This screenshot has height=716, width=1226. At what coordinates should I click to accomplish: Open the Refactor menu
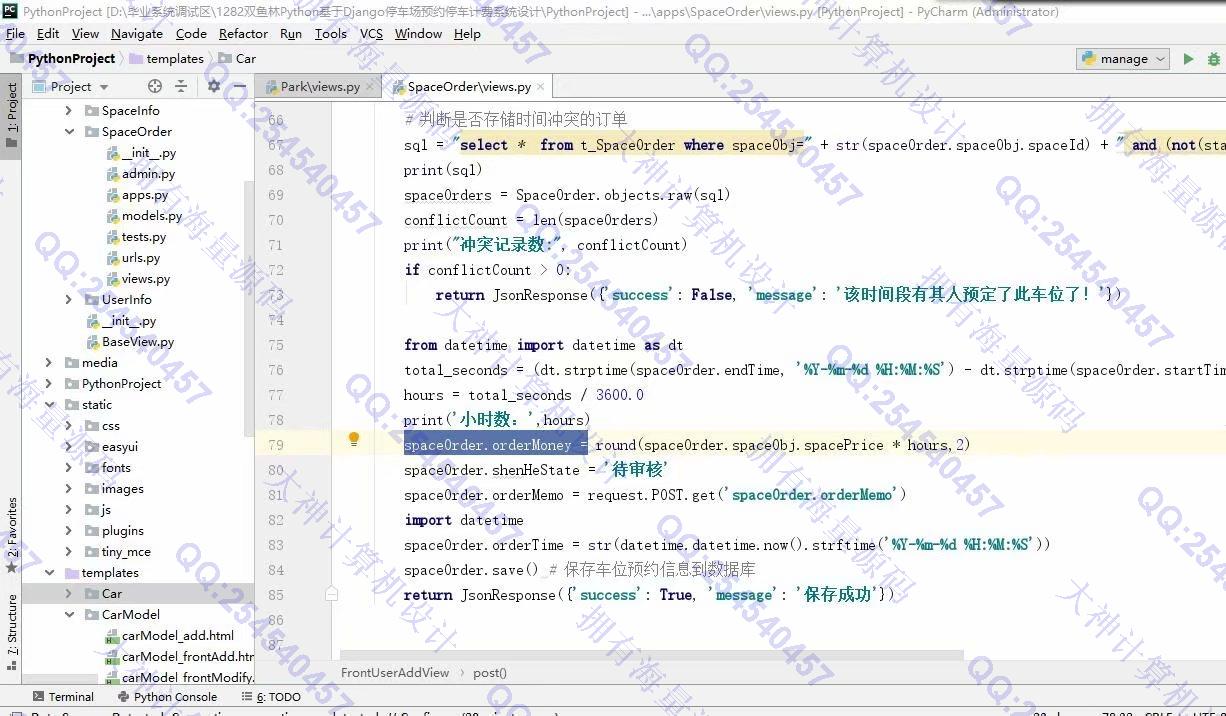pyautogui.click(x=243, y=33)
